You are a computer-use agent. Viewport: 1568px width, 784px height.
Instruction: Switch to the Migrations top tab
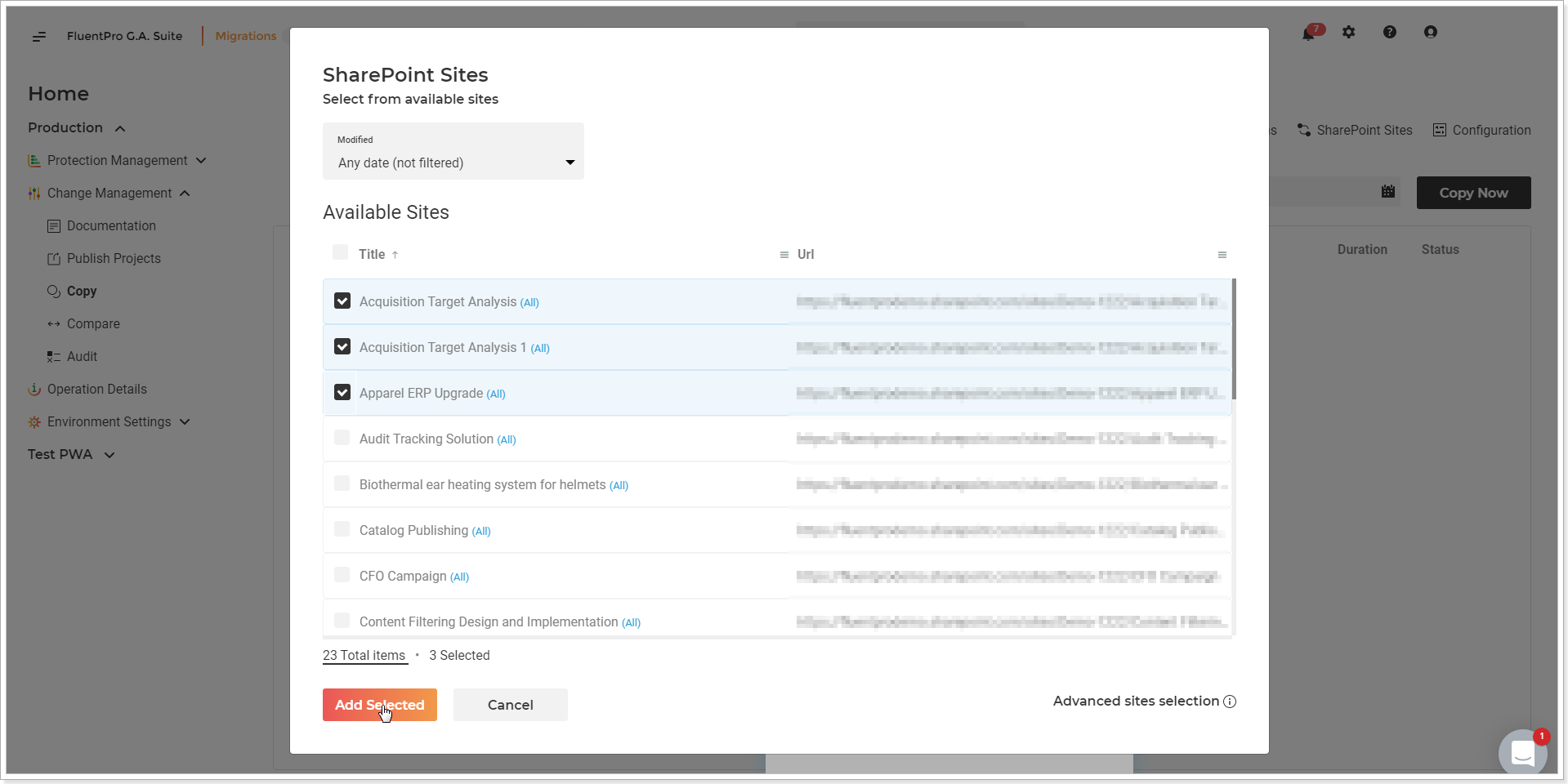pyautogui.click(x=246, y=36)
